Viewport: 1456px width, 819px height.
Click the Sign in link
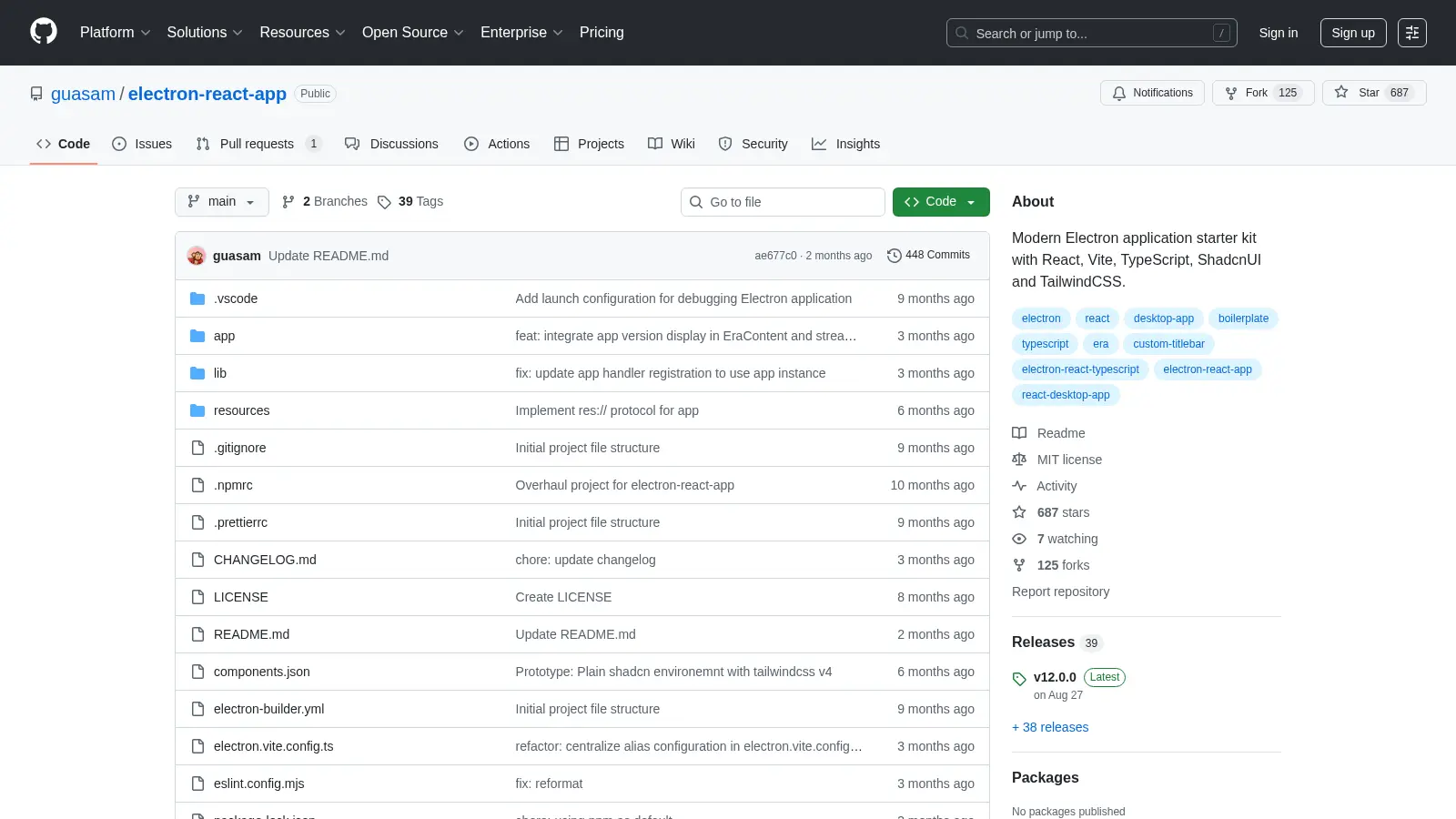[x=1279, y=33]
